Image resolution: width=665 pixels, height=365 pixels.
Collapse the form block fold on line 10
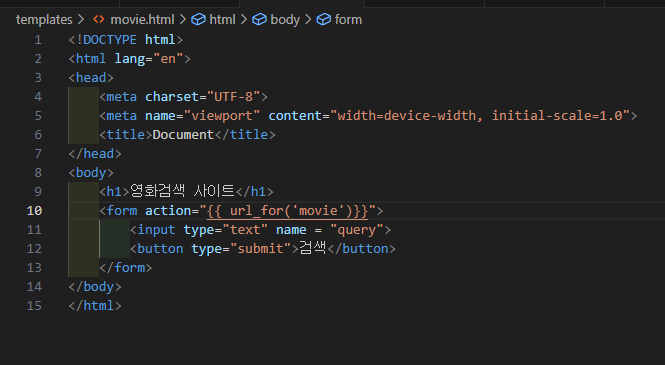[58, 211]
